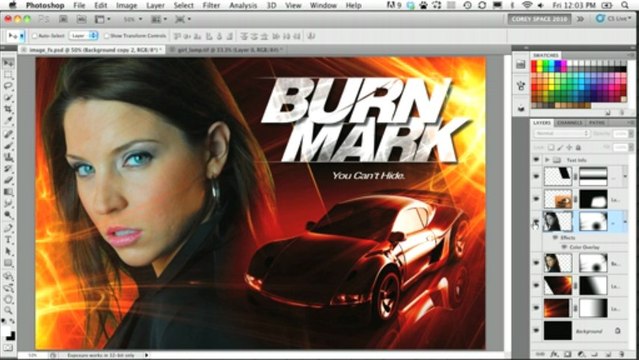
Task: Launch Mini Bridge from the application bar
Action: tap(81, 19)
